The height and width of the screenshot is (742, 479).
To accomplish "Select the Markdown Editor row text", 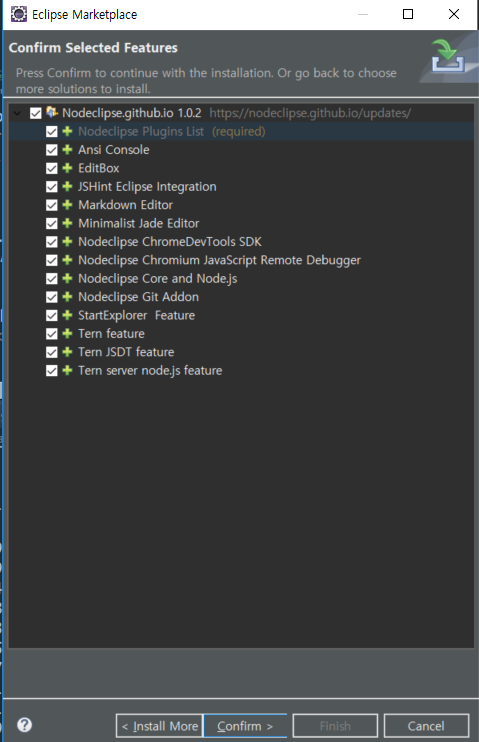I will click(x=125, y=205).
